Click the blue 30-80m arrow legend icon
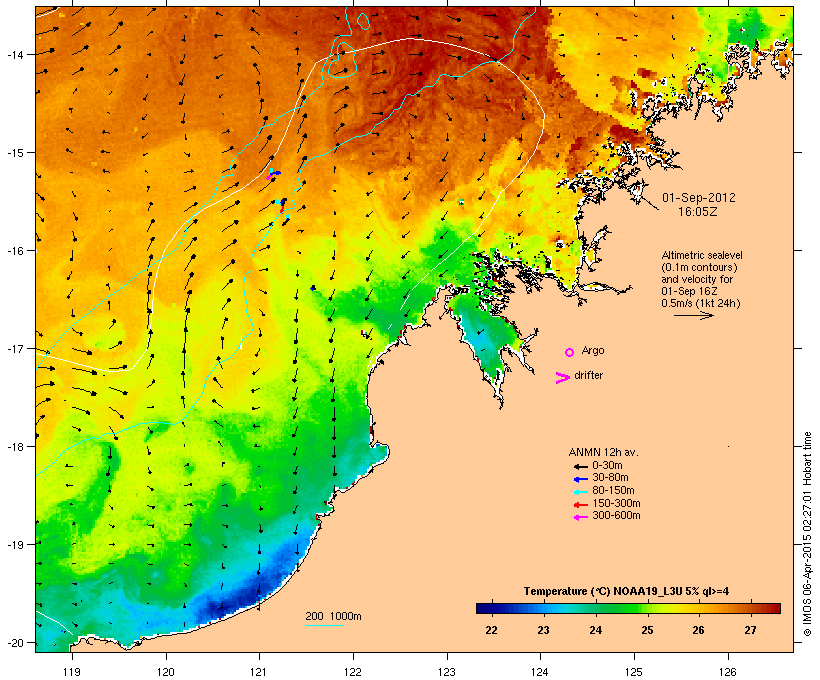 (x=580, y=479)
